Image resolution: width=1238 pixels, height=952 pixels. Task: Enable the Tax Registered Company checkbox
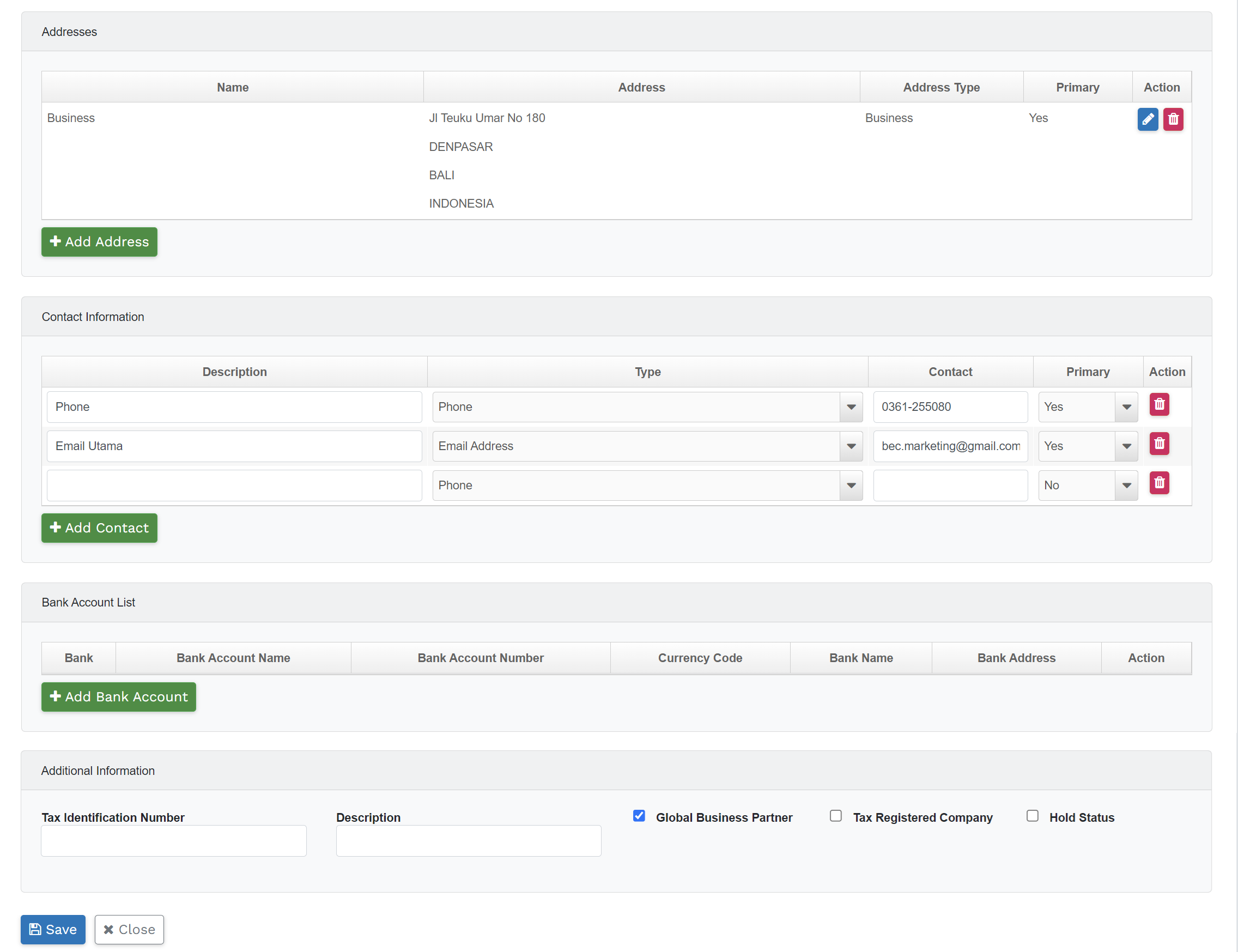pyautogui.click(x=835, y=815)
